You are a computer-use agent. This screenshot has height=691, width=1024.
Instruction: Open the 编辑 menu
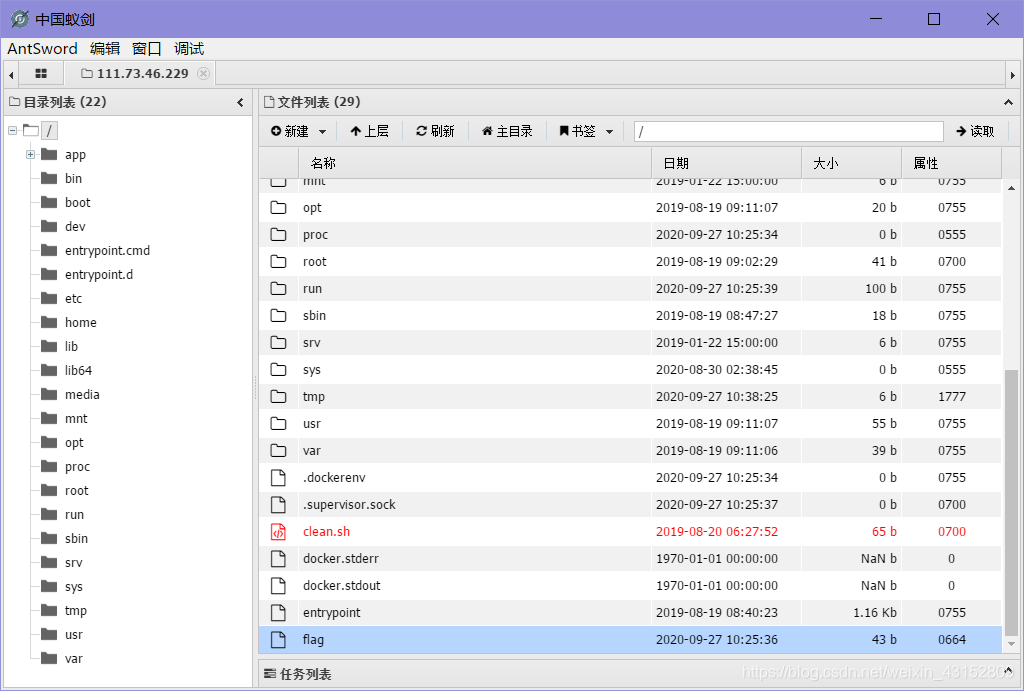[105, 48]
